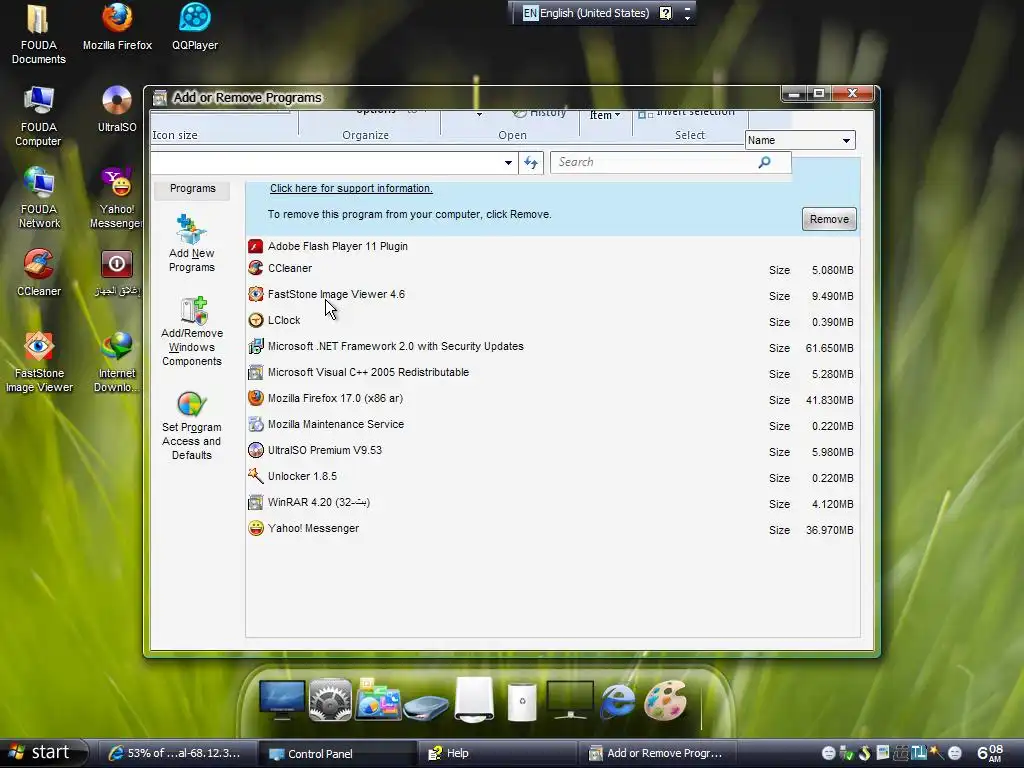Open Add/Remove Windows Components

191,332
